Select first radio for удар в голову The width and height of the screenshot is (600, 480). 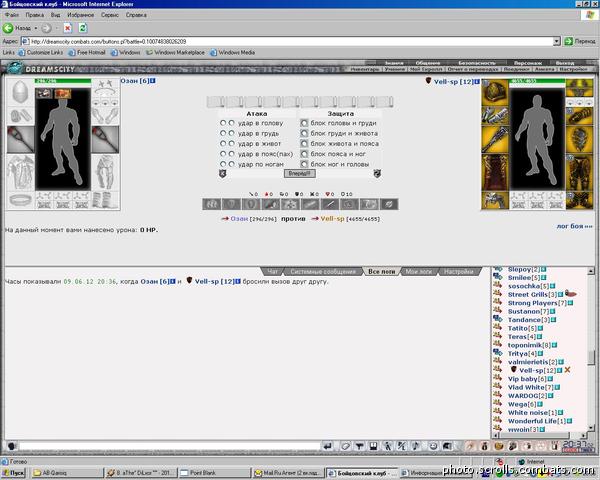tap(223, 123)
